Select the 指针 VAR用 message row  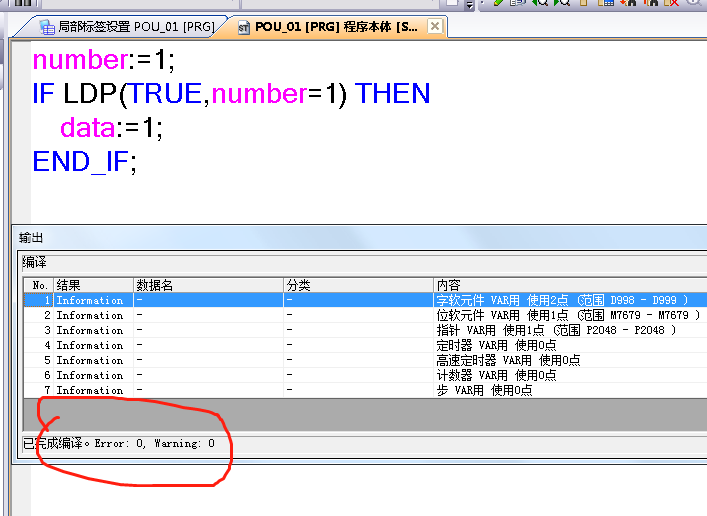coord(555,330)
